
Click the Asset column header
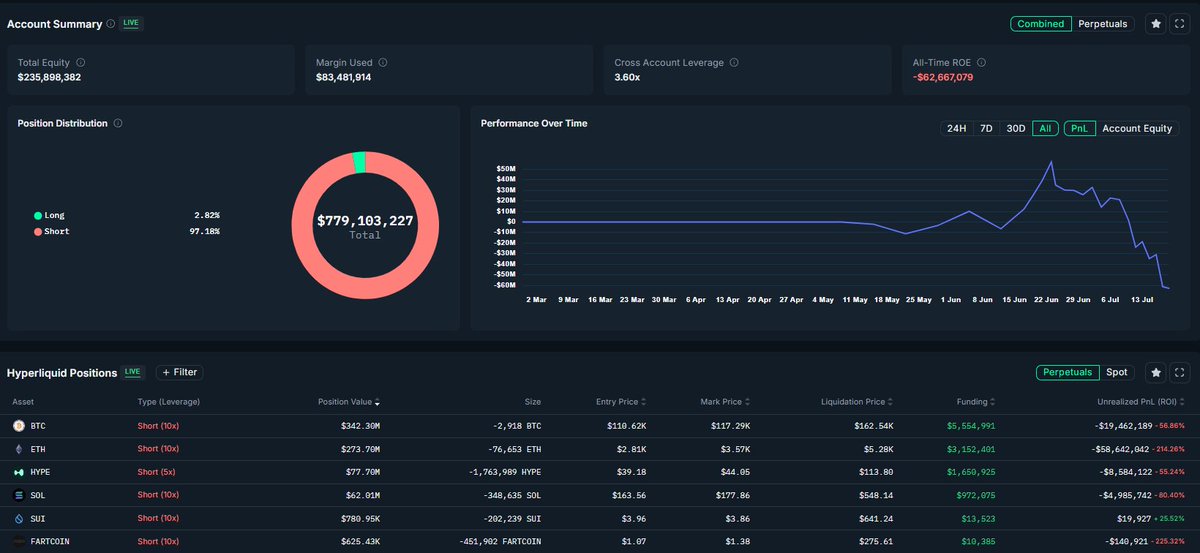23,402
